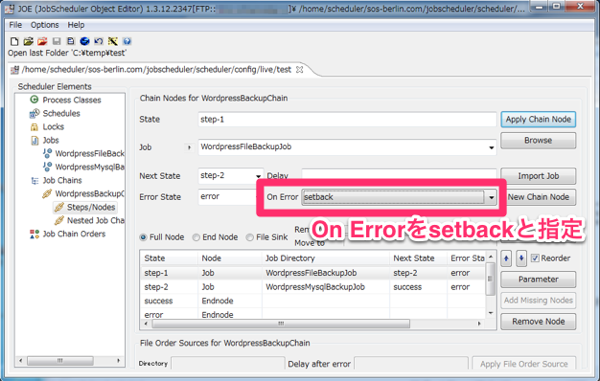Viewport: 600px width, 381px height.
Task: Select the step-1 row in nodes table
Action: pos(313,273)
